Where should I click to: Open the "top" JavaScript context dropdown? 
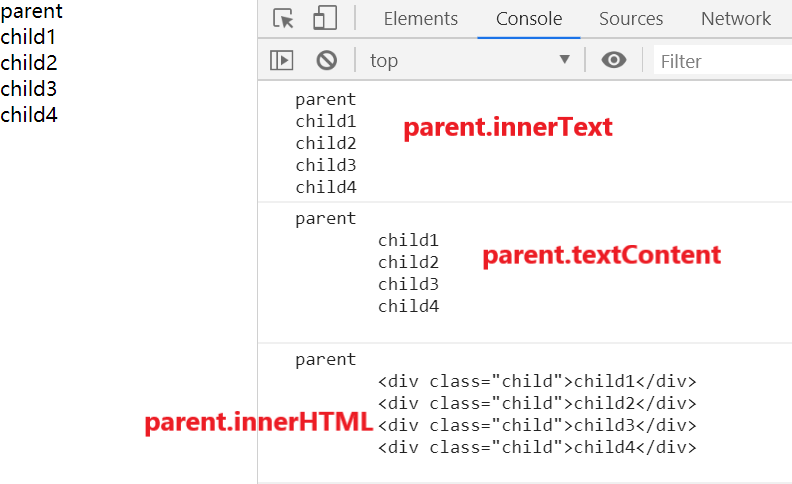pos(470,61)
